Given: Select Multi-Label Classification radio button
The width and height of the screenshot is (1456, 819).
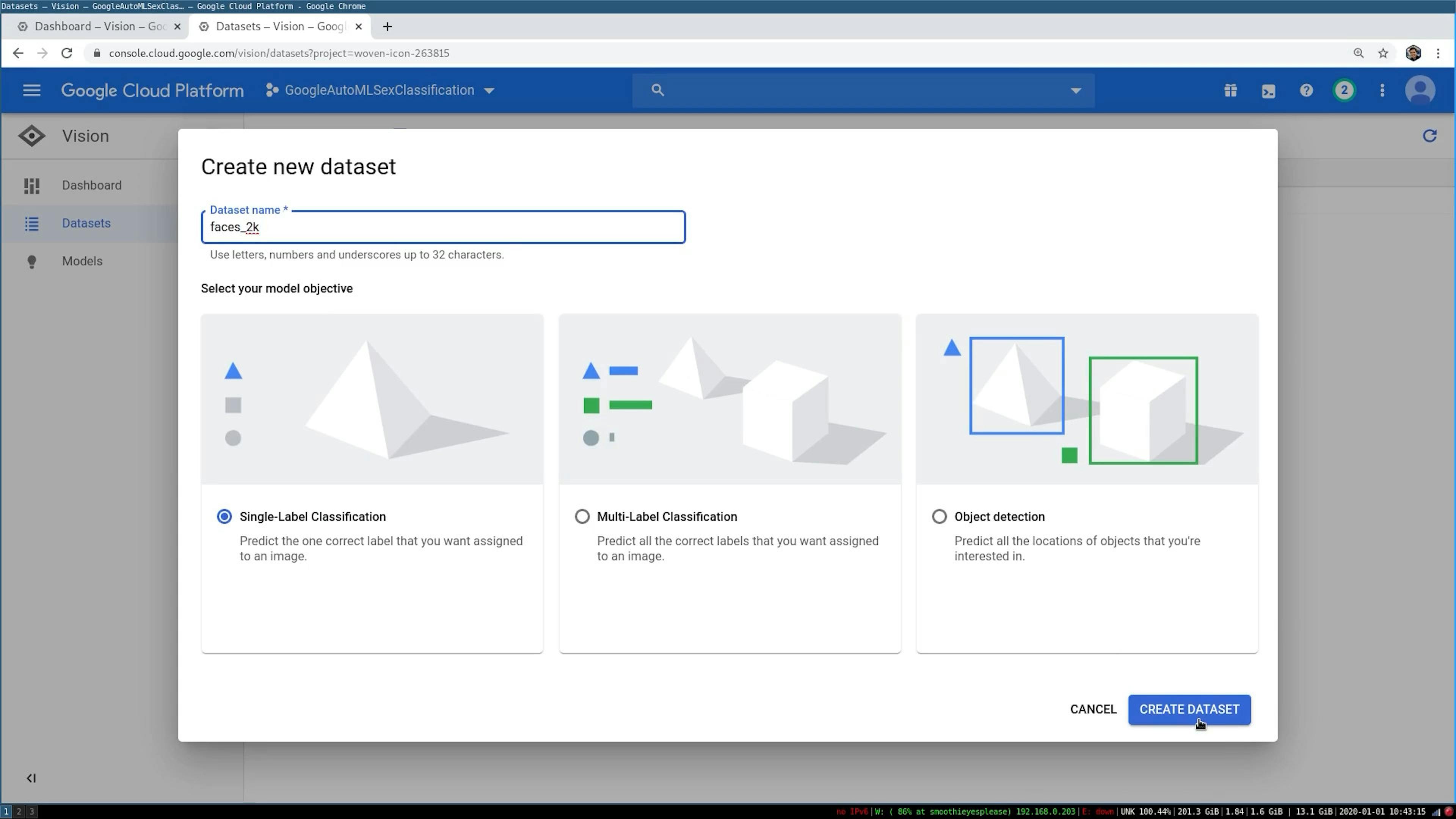Looking at the screenshot, I should click(x=582, y=516).
